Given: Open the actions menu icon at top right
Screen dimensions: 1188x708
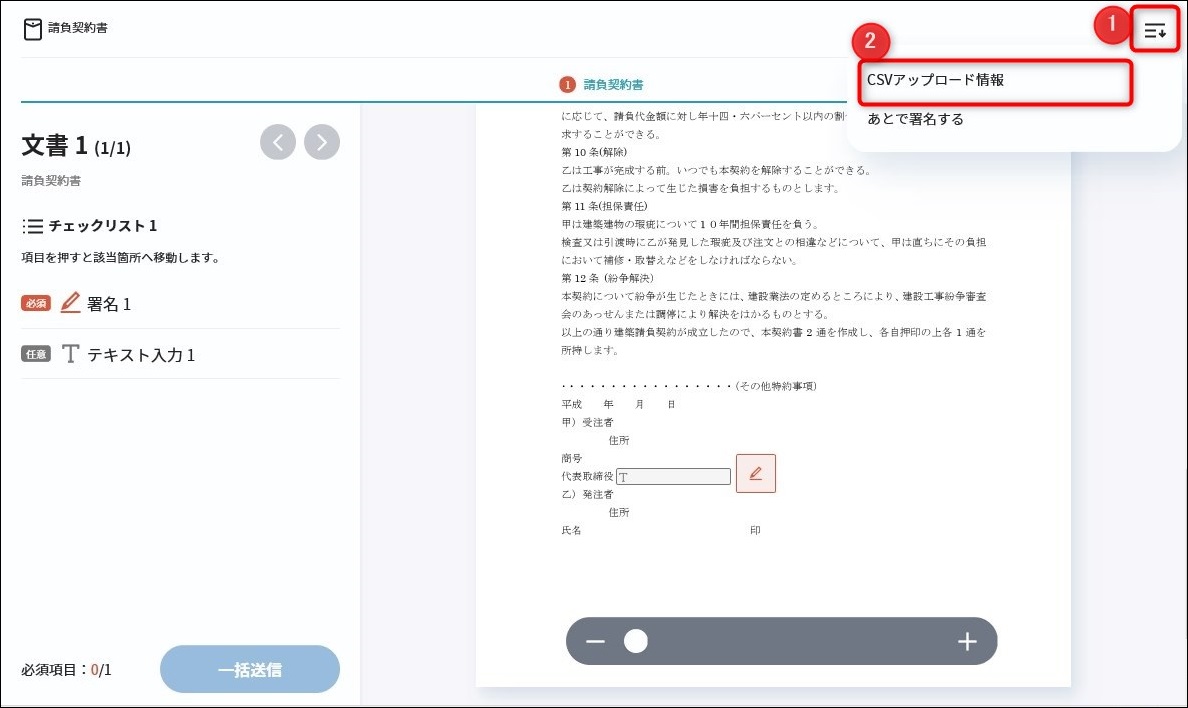Looking at the screenshot, I should (x=1155, y=31).
